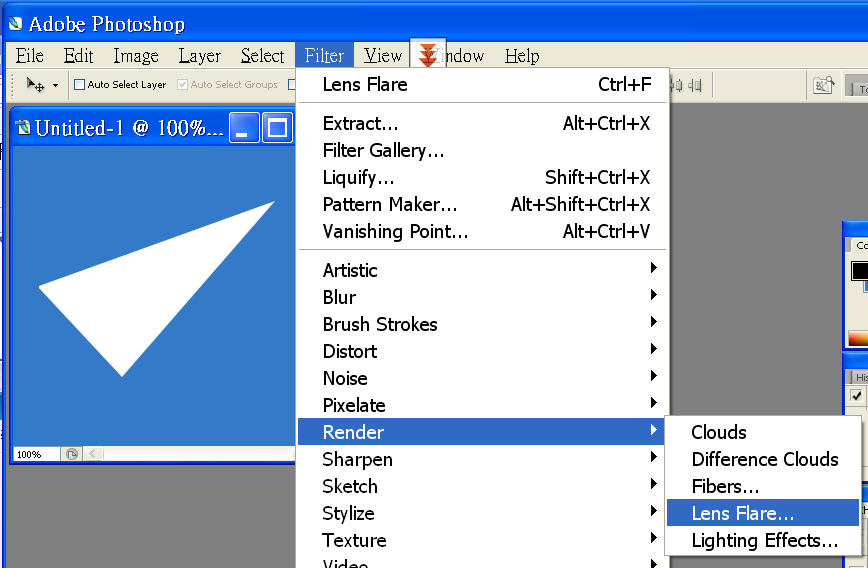Expand the Distort filter submenu
The height and width of the screenshot is (568, 868).
482,352
